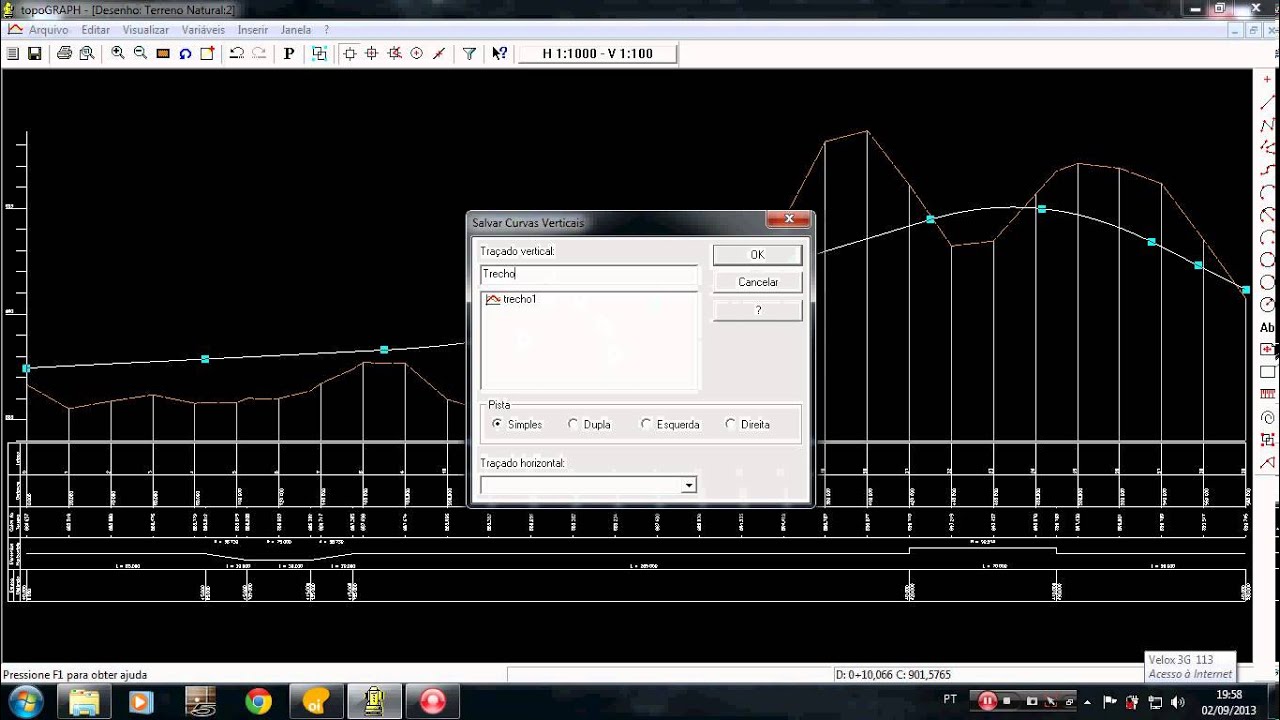Viewport: 1280px width, 720px height.
Task: Click the filter funnel toolbar icon
Action: point(469,54)
